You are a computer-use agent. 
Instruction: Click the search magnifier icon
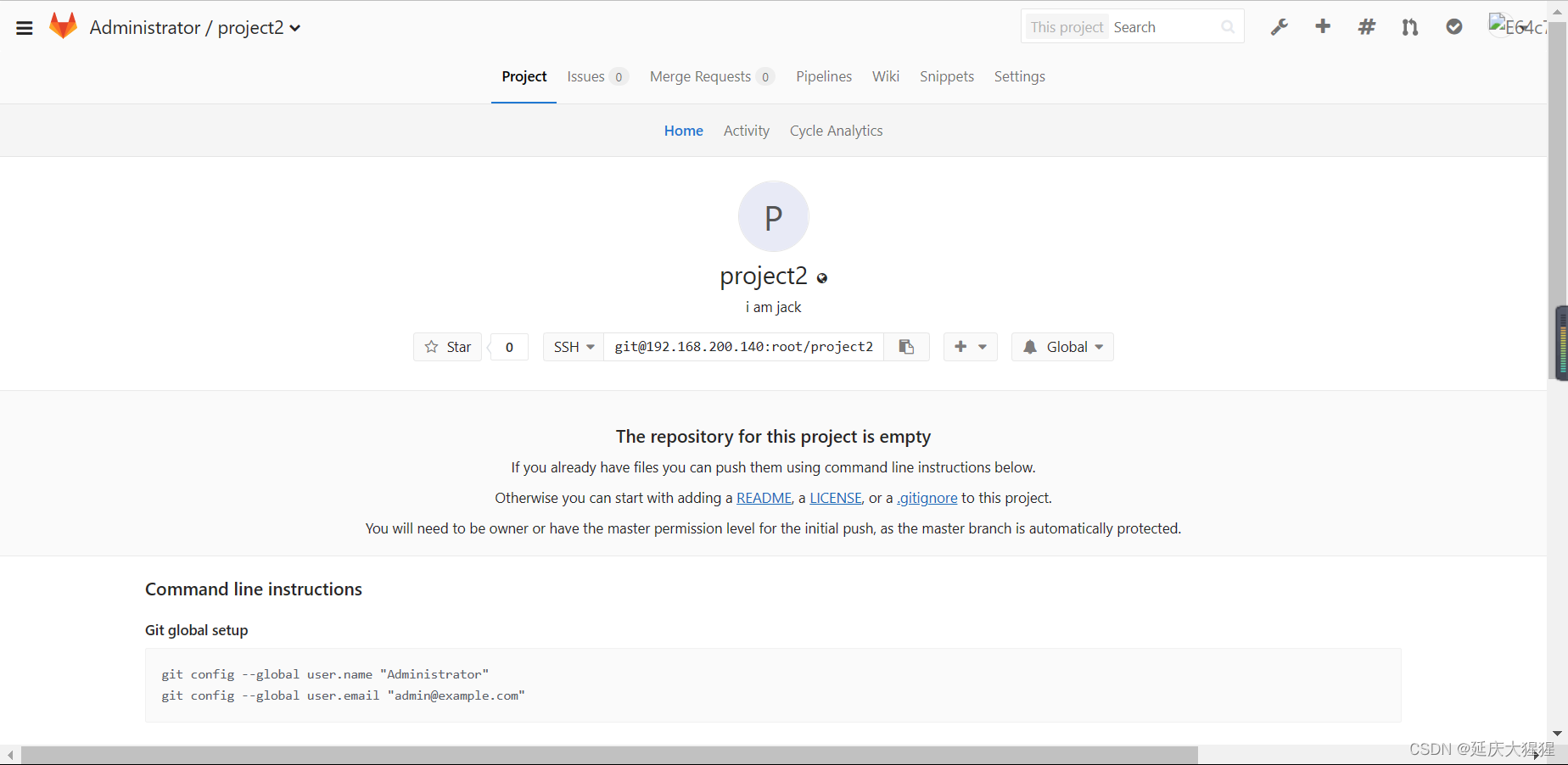pos(1227,27)
